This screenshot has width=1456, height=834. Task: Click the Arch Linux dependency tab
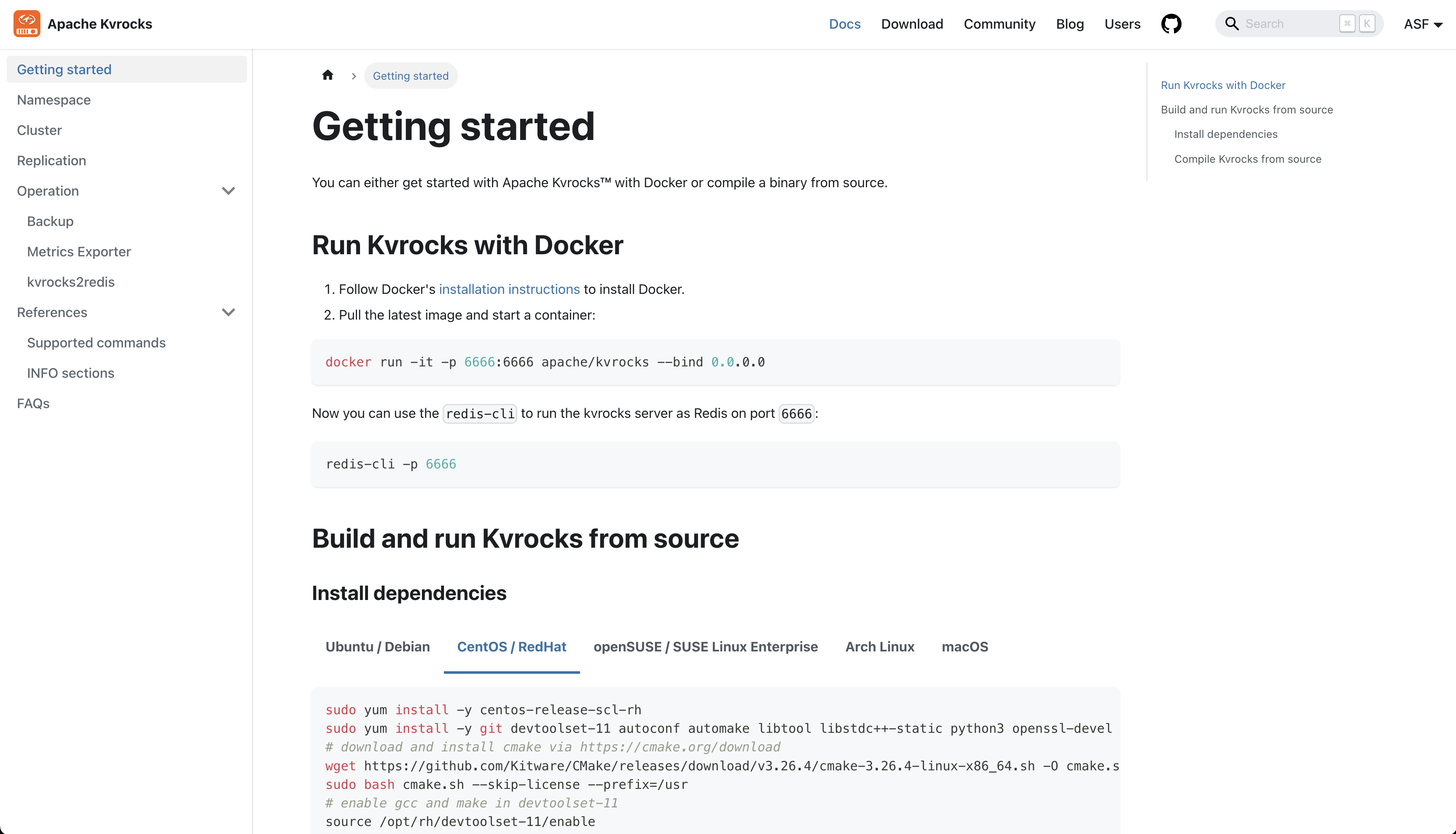(x=879, y=646)
